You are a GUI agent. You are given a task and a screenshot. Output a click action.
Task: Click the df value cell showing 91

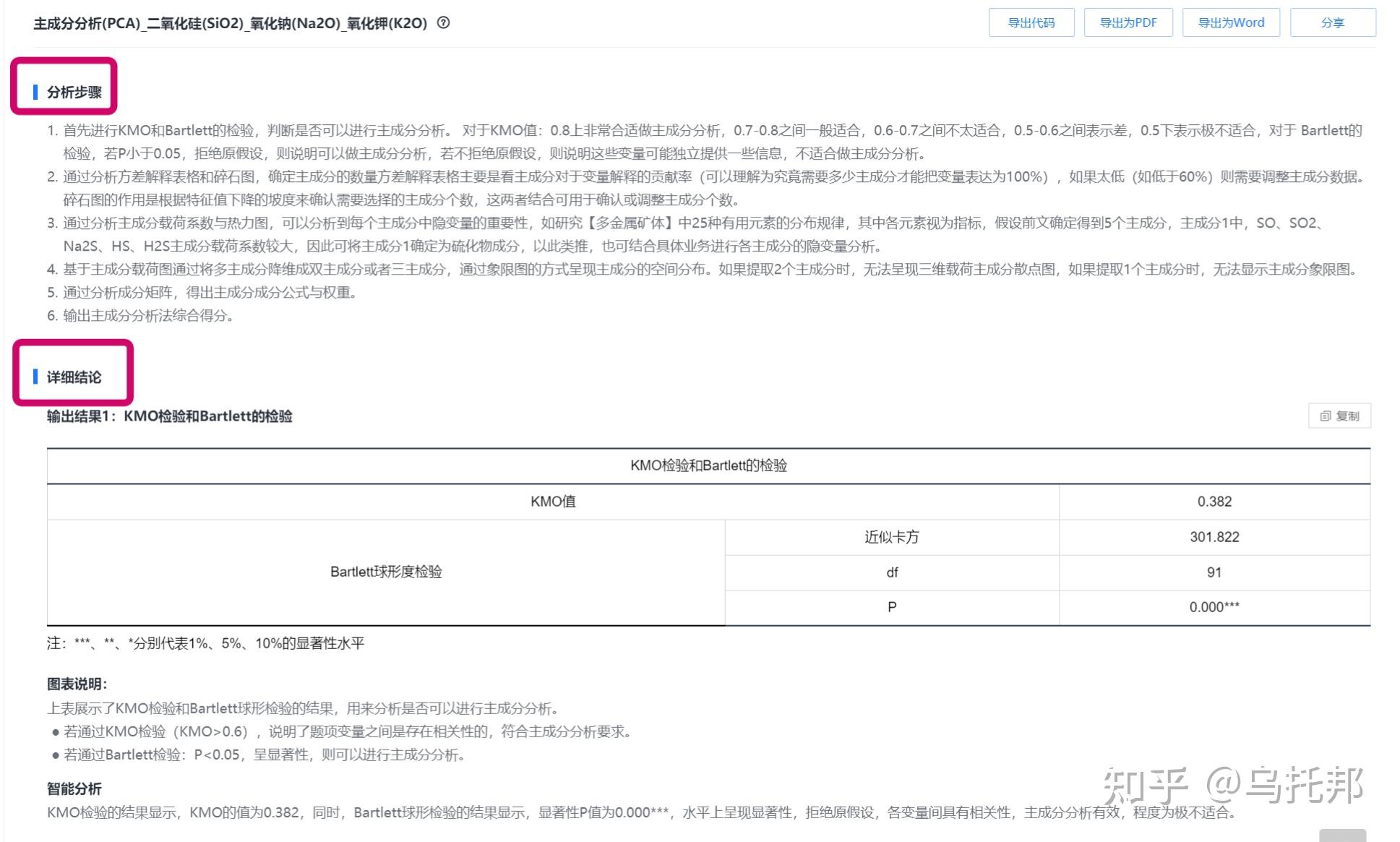1214,572
